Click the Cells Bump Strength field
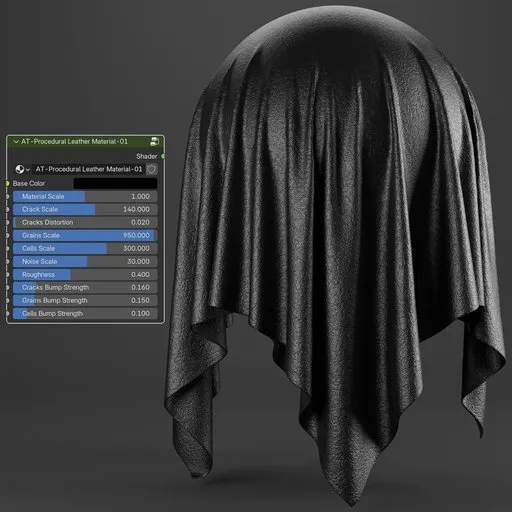 [x=85, y=313]
